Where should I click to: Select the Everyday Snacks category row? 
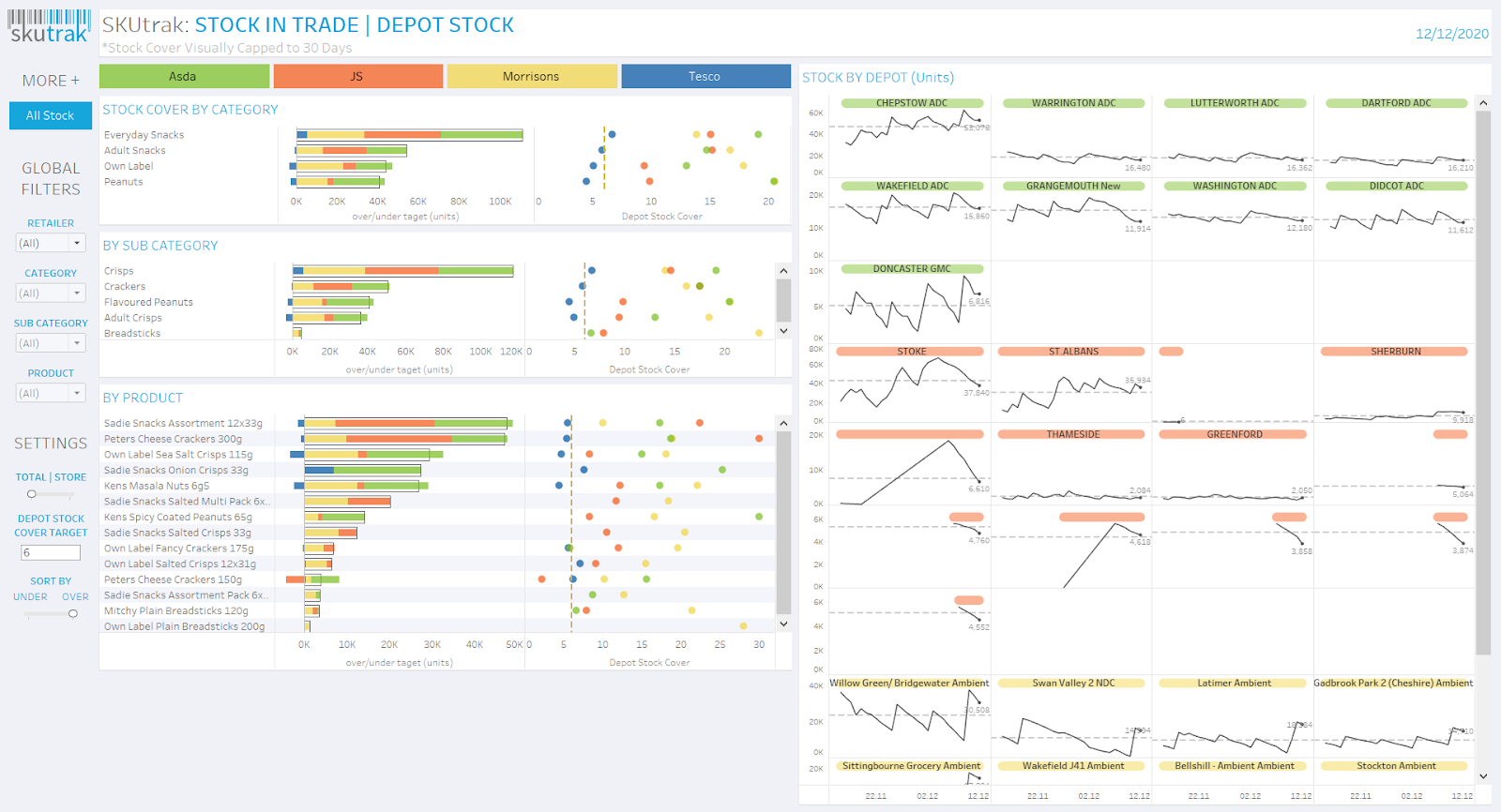tap(144, 135)
